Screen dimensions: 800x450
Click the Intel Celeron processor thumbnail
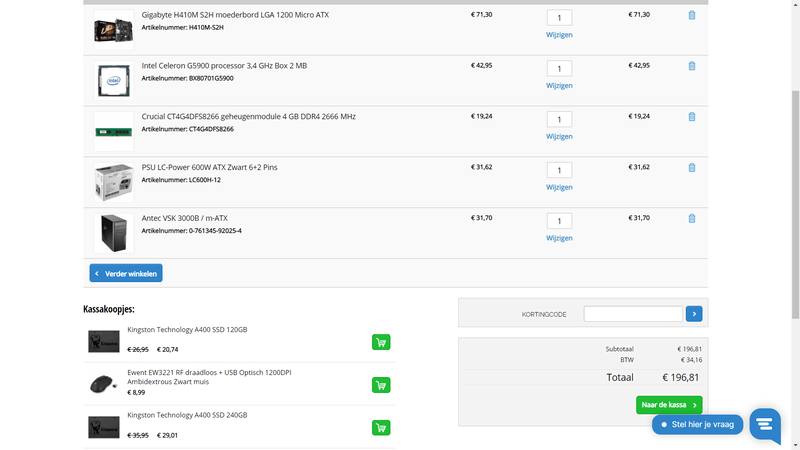[114, 81]
